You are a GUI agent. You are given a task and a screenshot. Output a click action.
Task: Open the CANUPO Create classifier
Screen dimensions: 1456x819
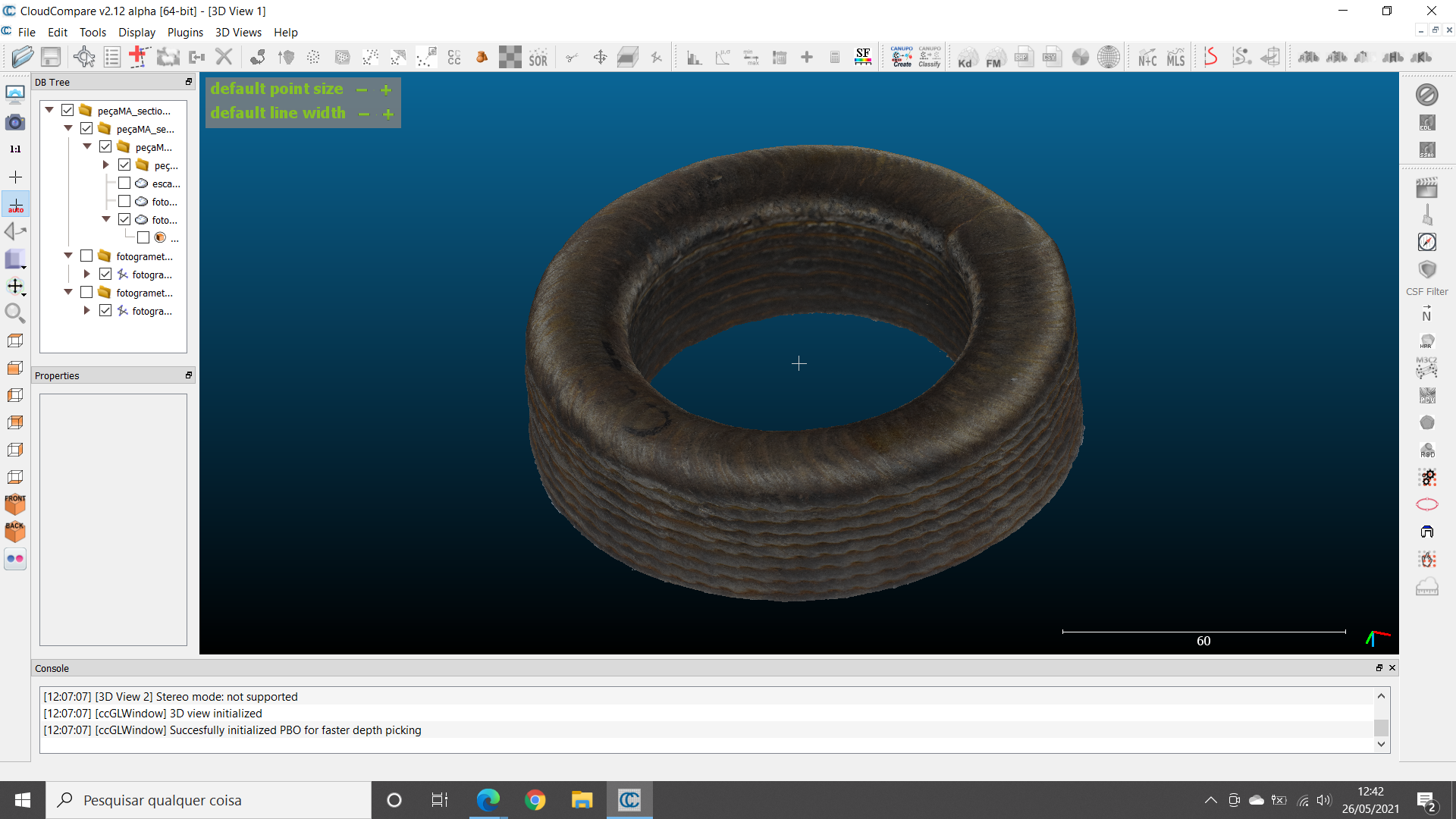point(902,56)
